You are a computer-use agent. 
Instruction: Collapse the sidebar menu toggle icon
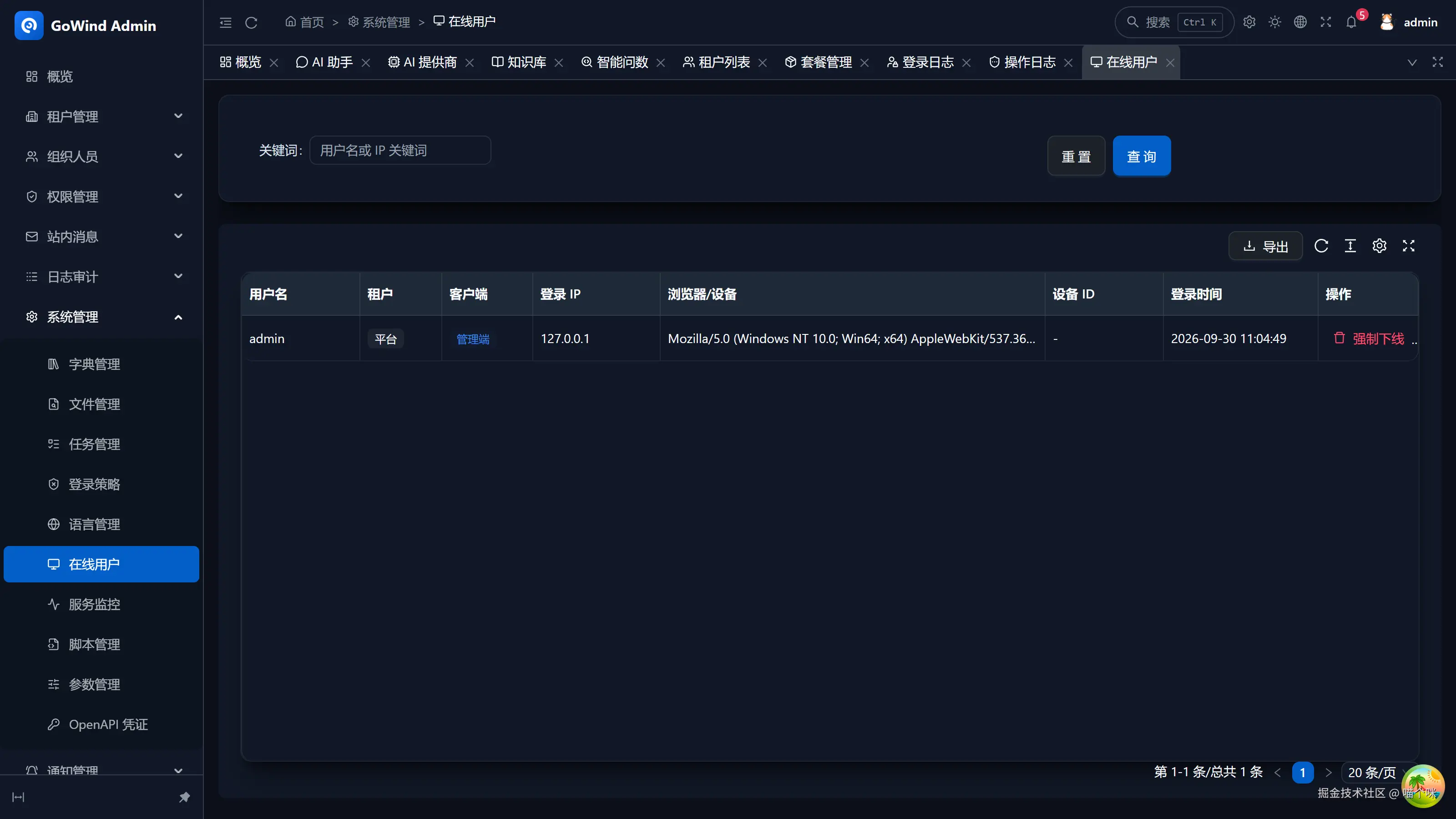coord(226,23)
